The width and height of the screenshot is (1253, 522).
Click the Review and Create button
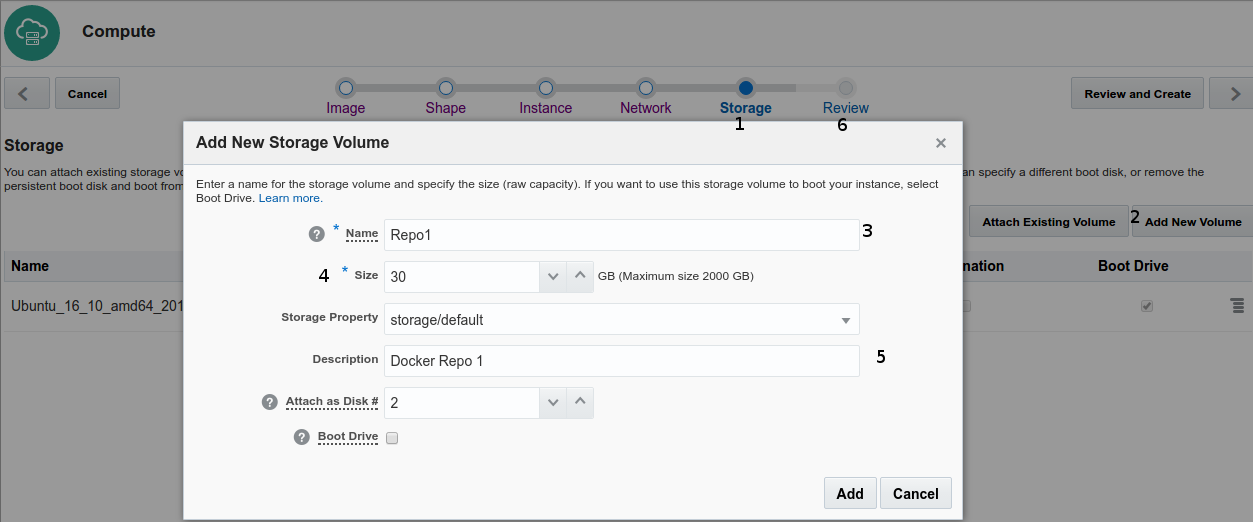point(1137,93)
